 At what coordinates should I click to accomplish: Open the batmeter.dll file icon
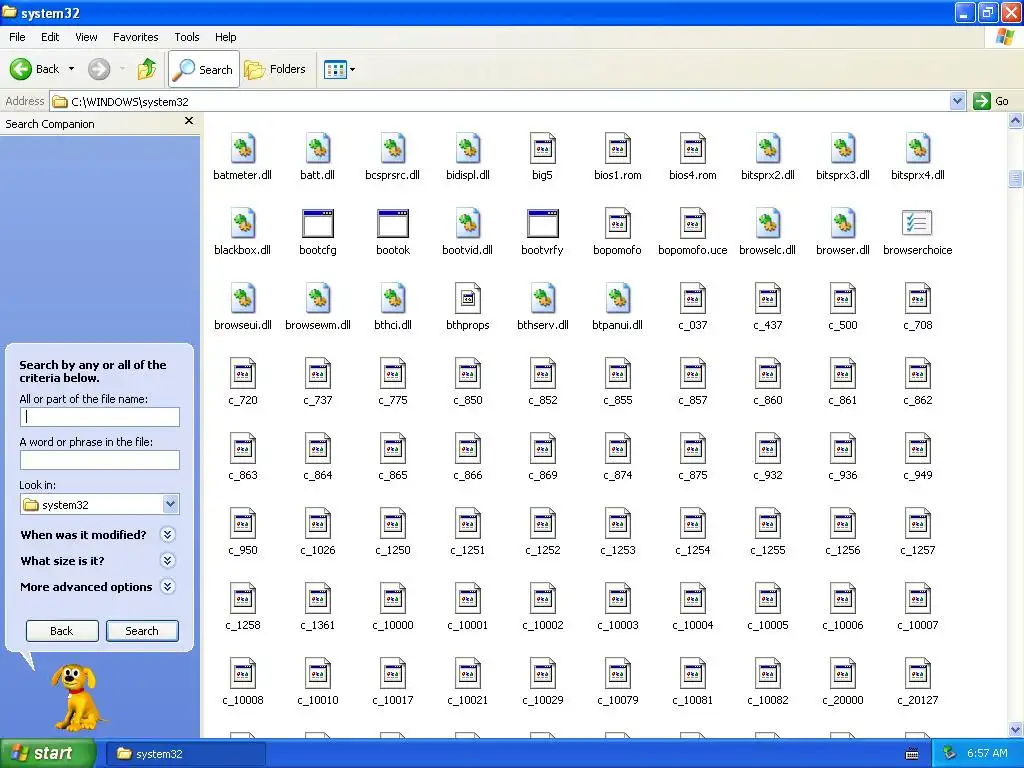[x=242, y=148]
